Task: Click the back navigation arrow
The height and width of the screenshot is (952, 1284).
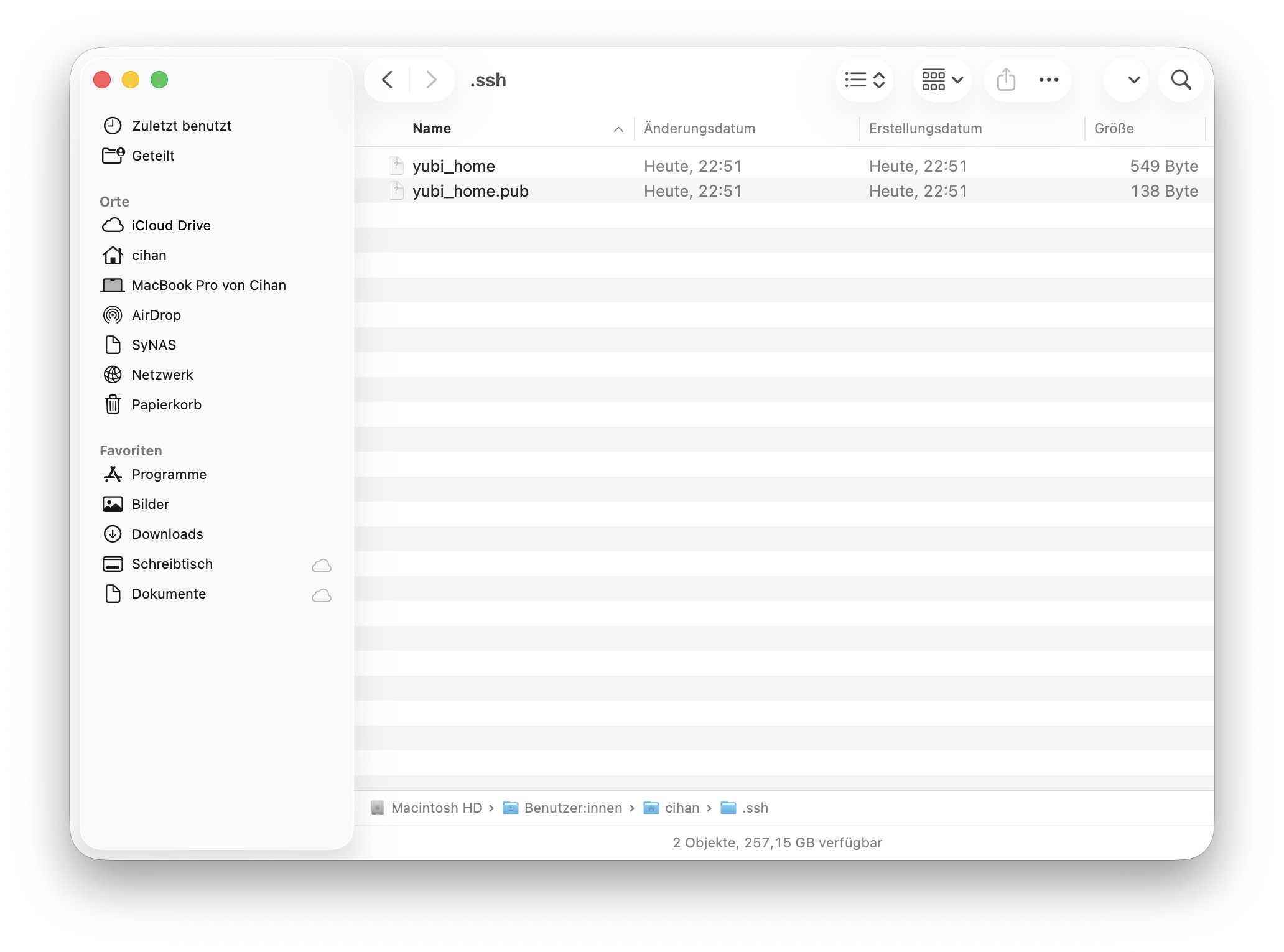Action: [388, 80]
